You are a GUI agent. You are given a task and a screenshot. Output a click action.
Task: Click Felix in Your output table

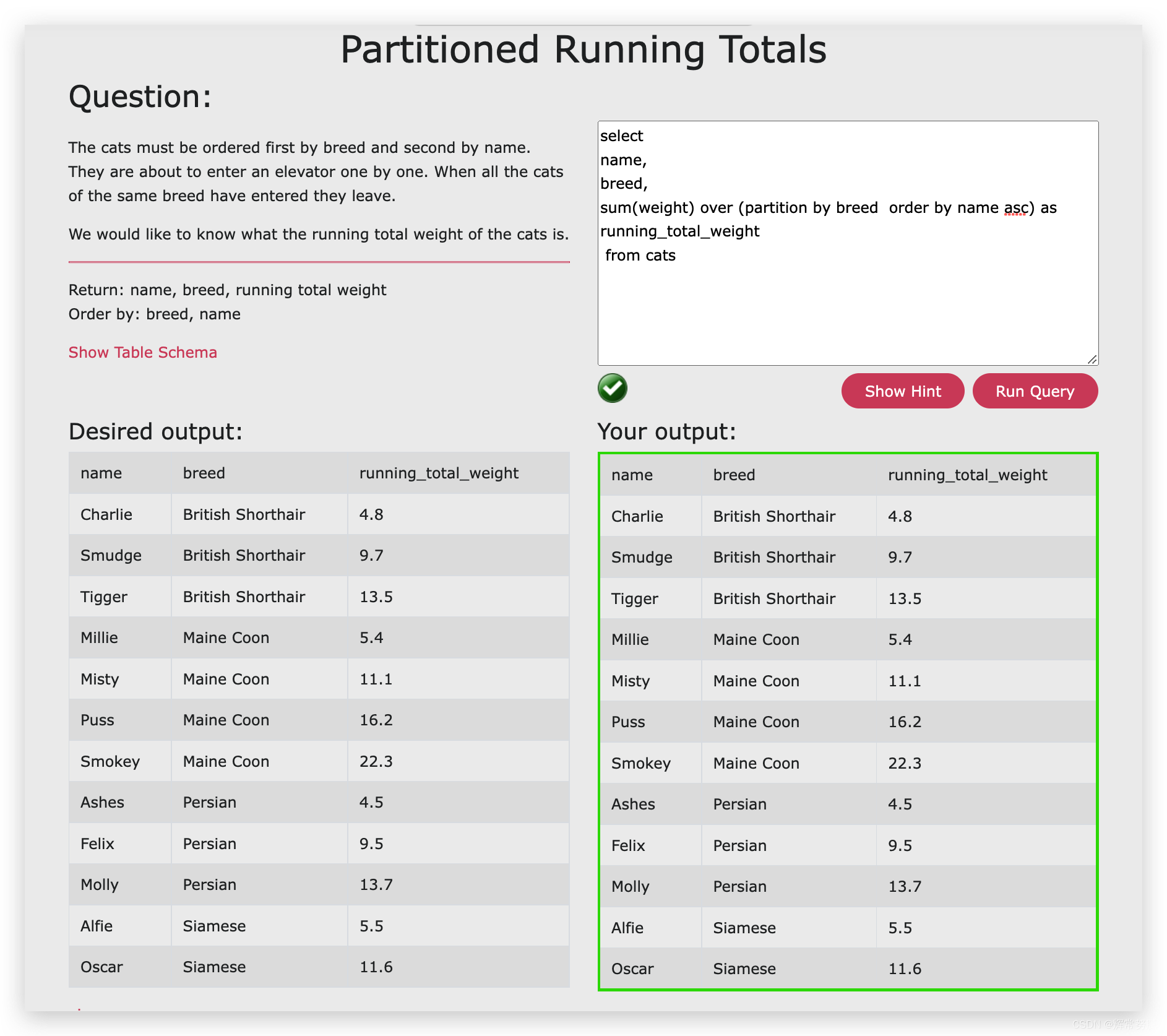click(628, 845)
